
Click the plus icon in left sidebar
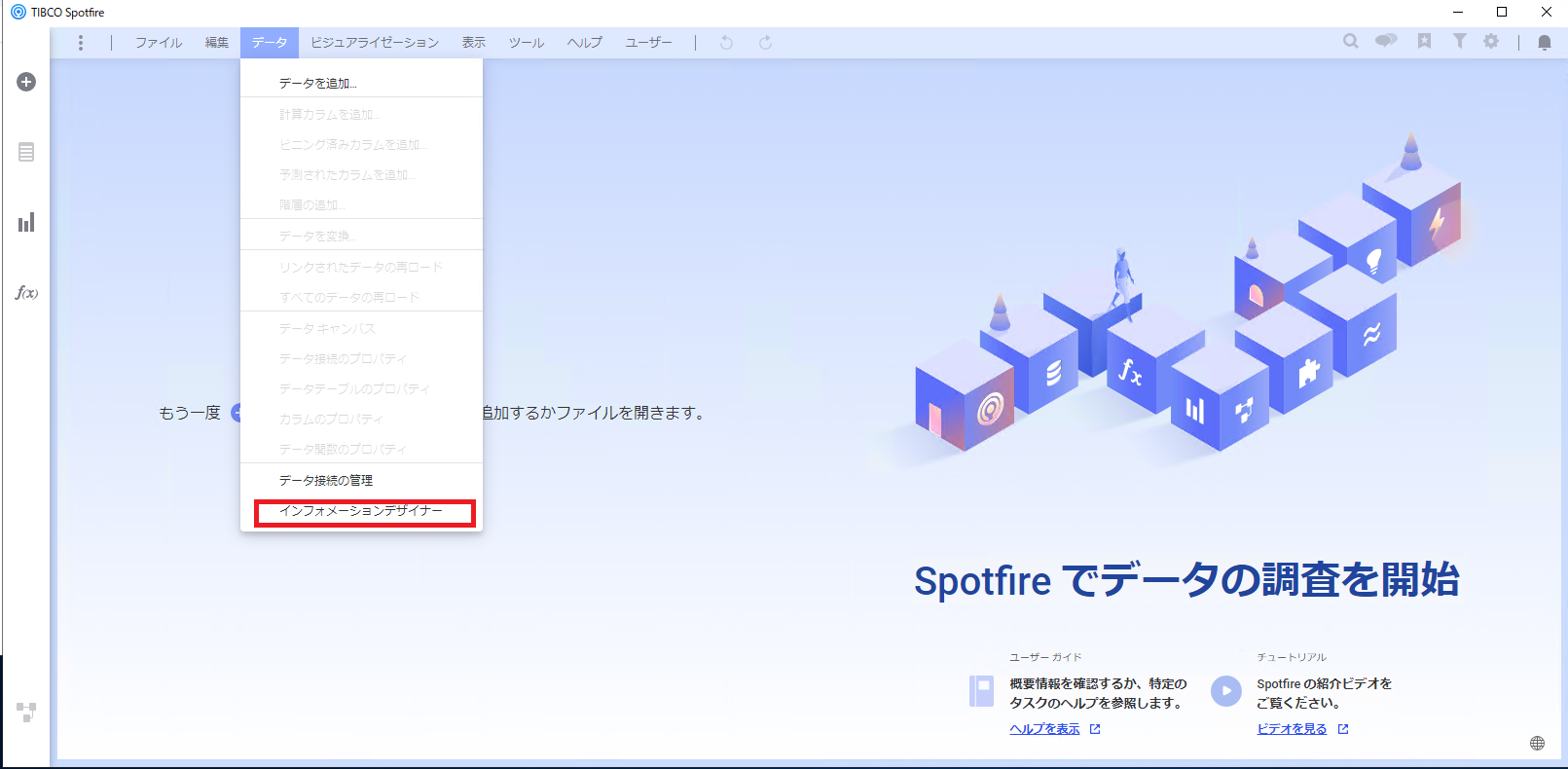(26, 82)
